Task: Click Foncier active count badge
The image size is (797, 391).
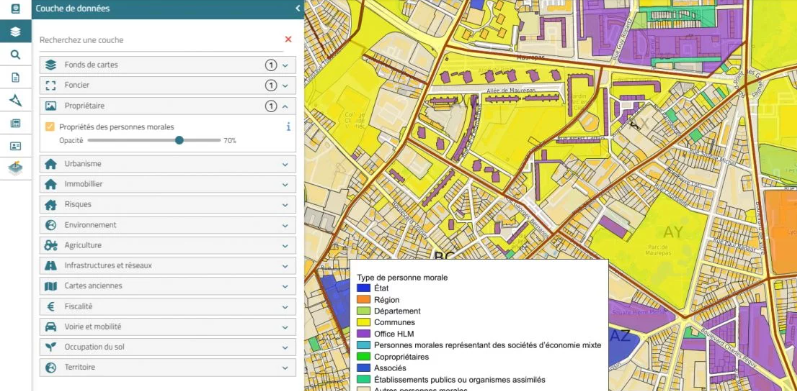Action: (x=271, y=85)
